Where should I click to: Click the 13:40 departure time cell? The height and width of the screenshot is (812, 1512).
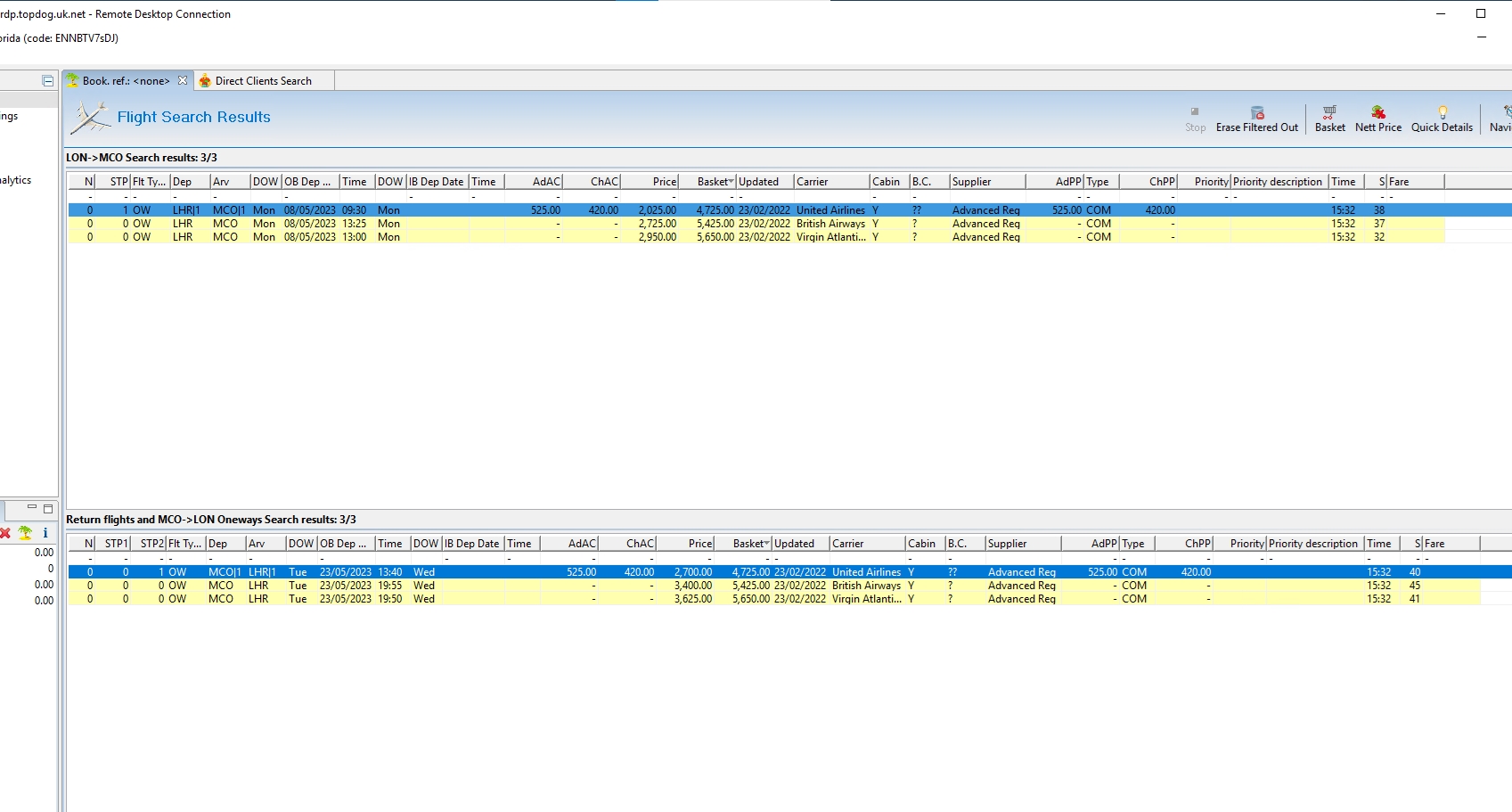390,572
